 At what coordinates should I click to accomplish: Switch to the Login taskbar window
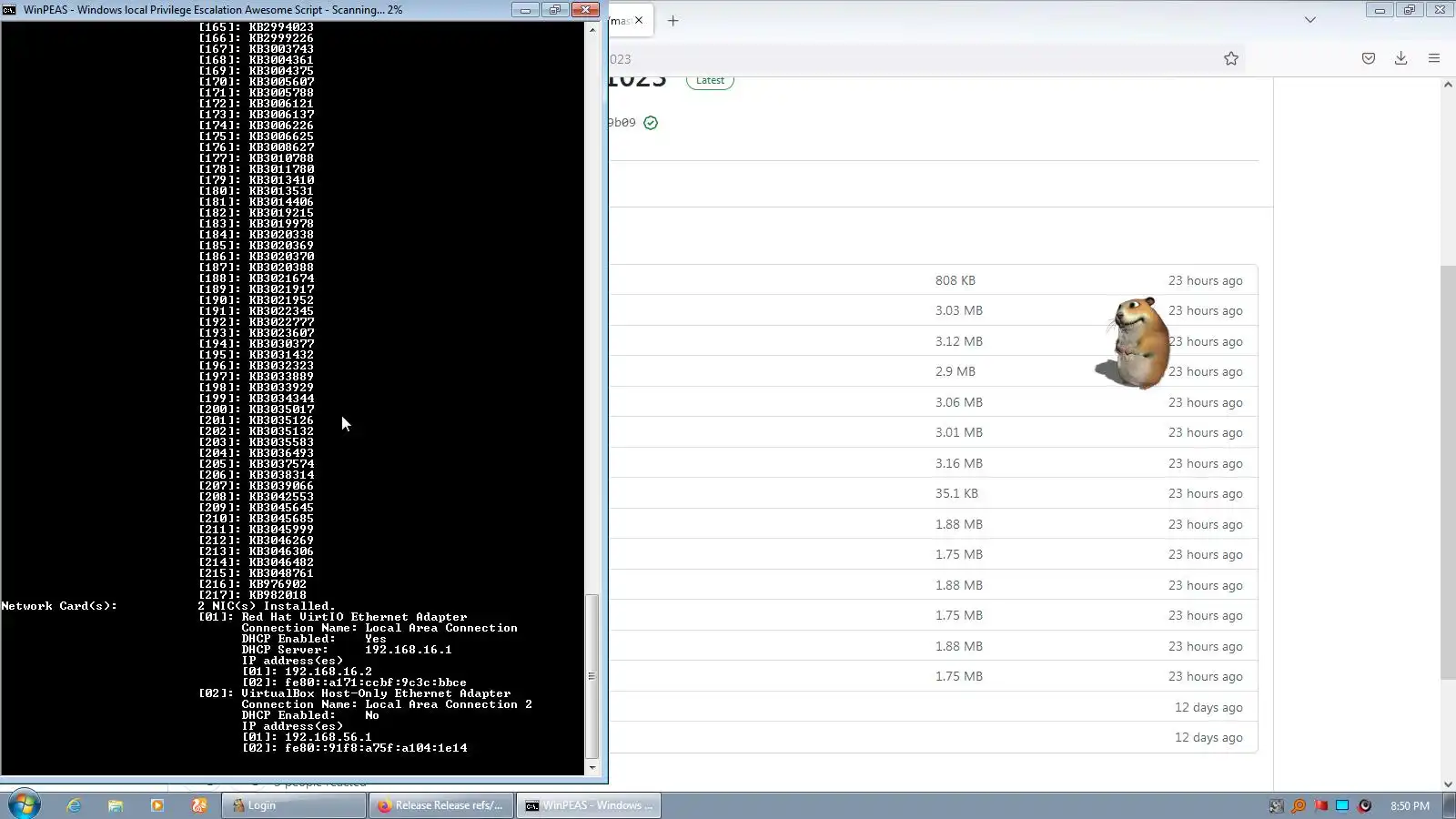[x=293, y=805]
